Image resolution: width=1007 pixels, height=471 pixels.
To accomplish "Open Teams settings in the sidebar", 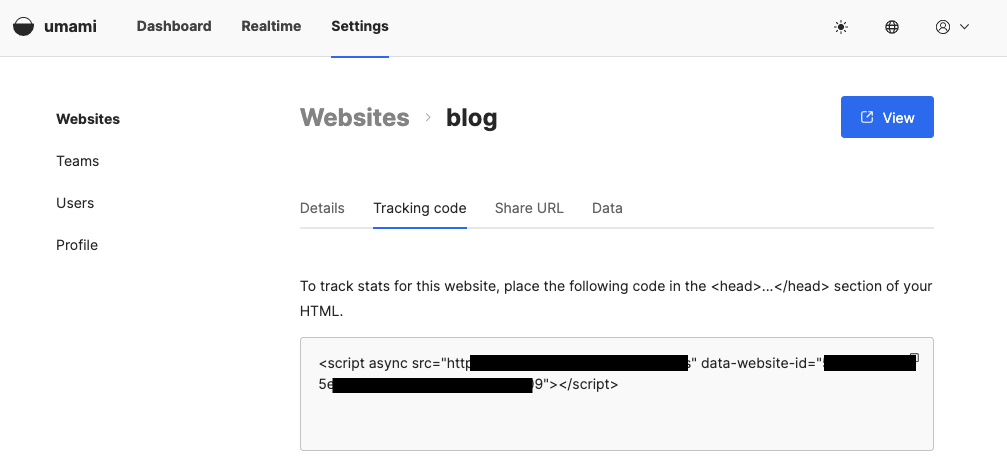I will [78, 161].
